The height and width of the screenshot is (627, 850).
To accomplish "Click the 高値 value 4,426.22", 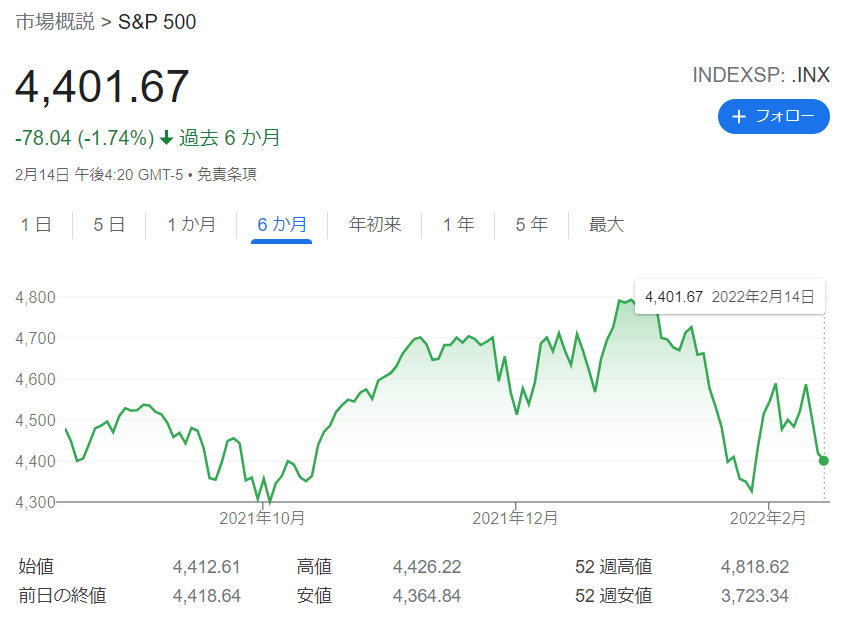I will [427, 567].
